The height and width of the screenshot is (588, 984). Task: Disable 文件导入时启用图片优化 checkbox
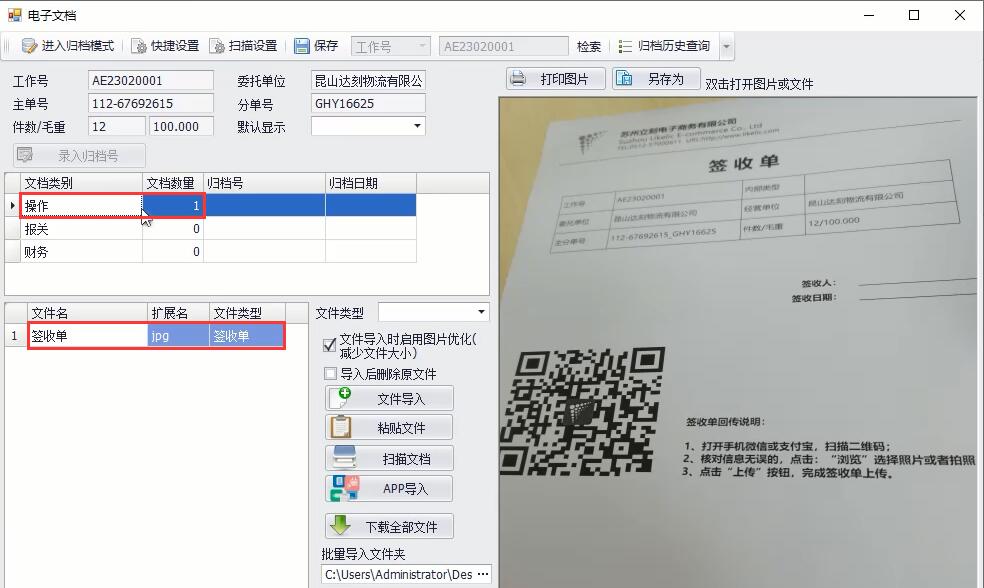pos(330,345)
